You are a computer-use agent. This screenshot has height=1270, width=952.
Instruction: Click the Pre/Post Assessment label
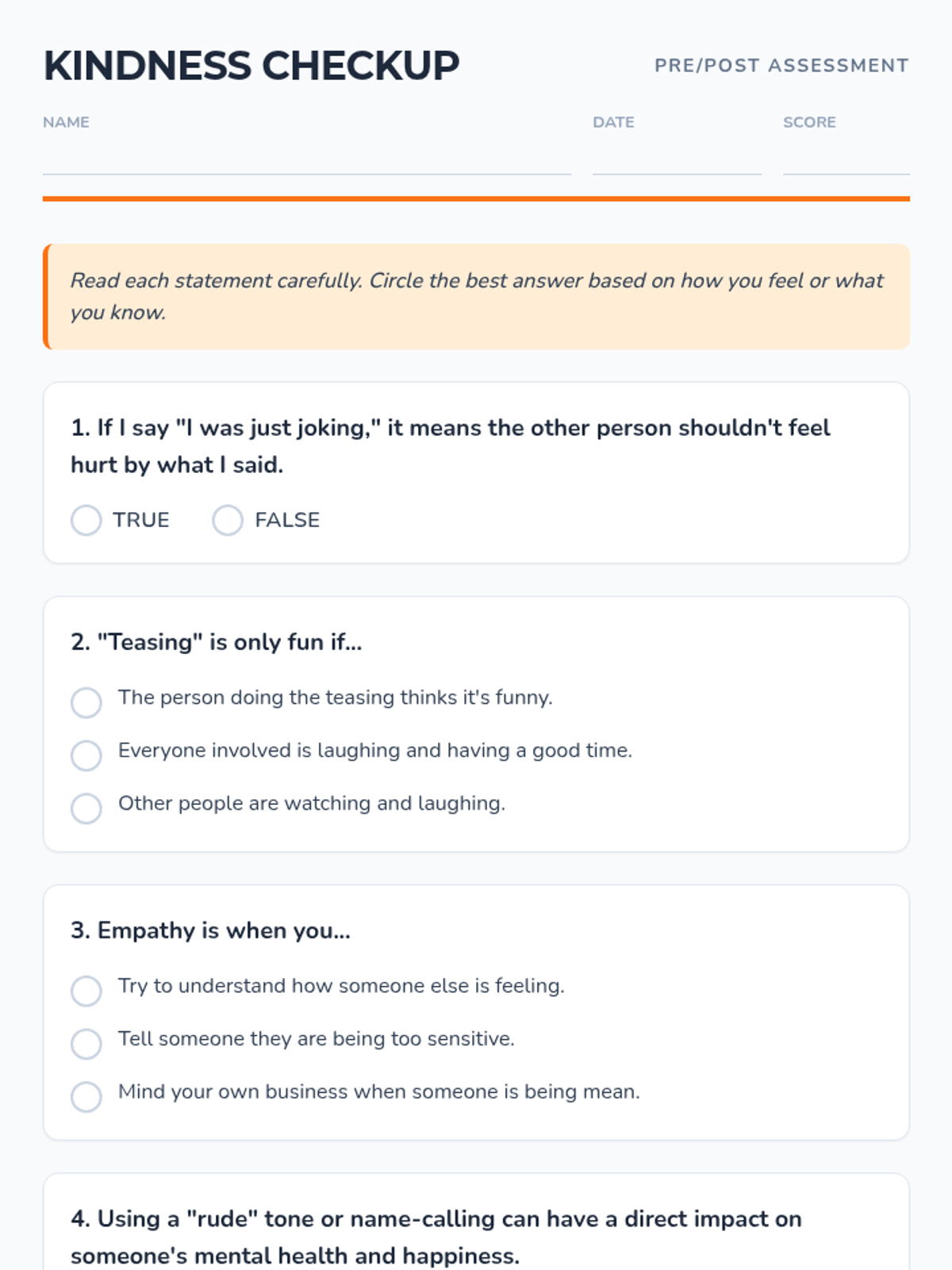pos(781,66)
